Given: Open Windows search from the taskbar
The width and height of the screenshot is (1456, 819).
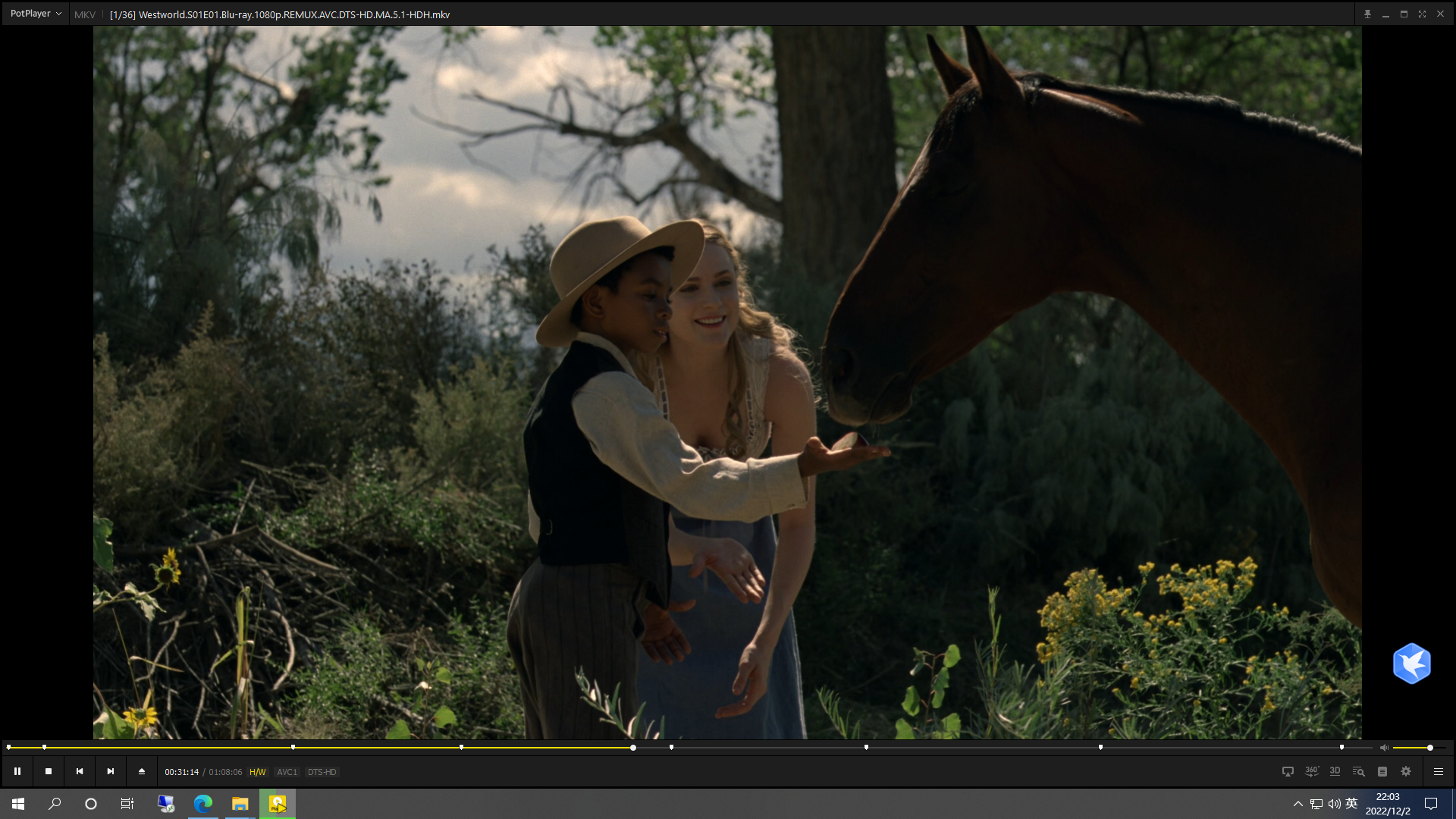Looking at the screenshot, I should (55, 804).
